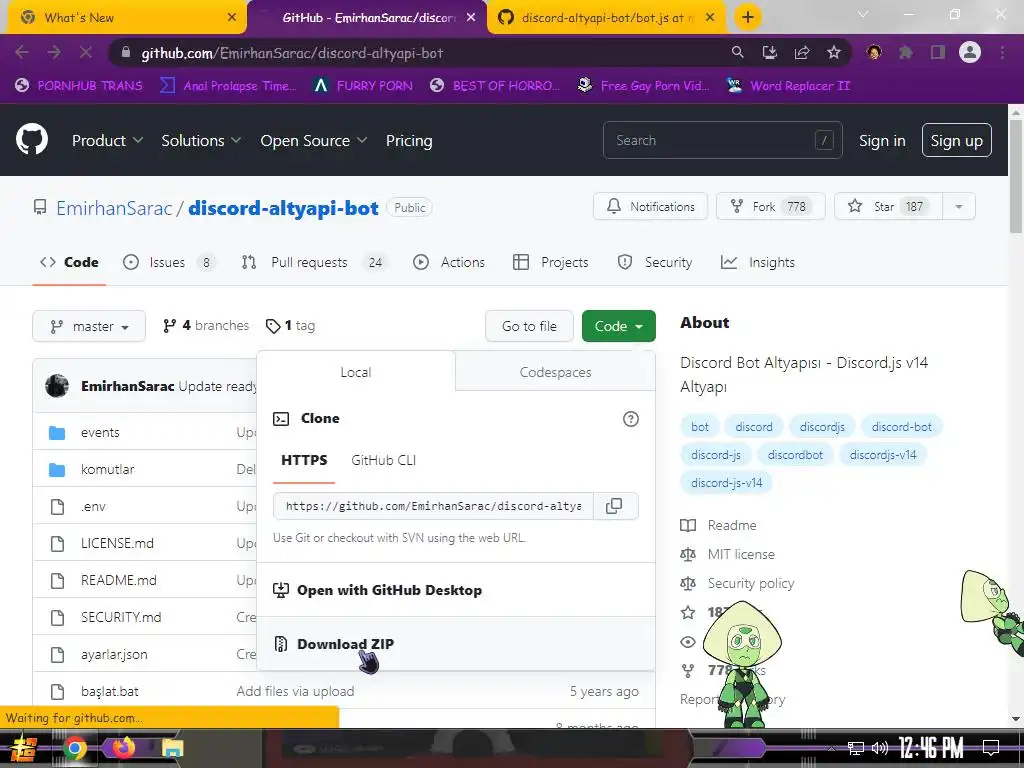The image size is (1024, 768).
Task: Open the MIT license link
Action: pos(728,554)
